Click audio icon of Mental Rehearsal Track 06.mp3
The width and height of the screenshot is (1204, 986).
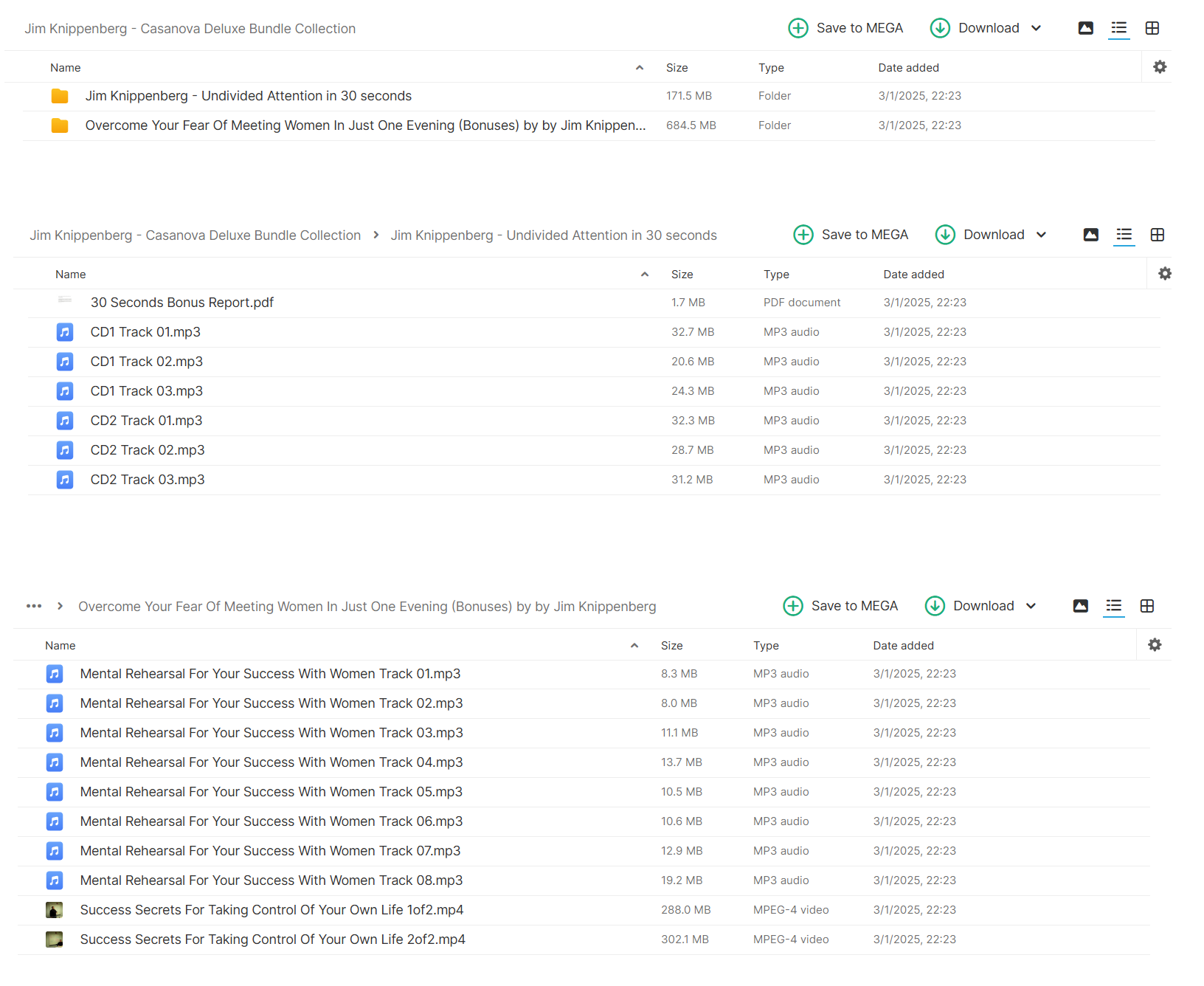coord(55,821)
